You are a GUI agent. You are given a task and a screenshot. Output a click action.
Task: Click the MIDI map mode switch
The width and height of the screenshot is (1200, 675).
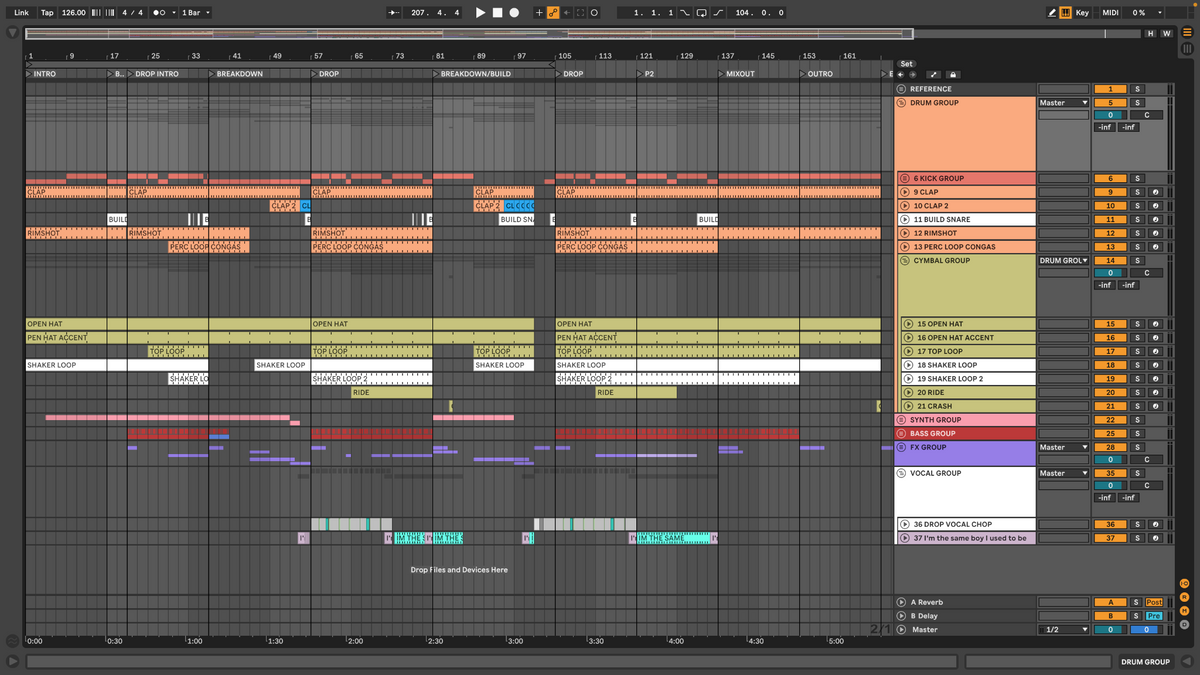(x=1110, y=13)
